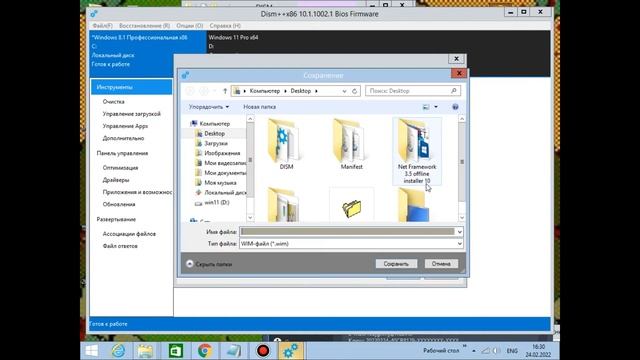640x360 pixels.
Task: Click ENG language indicator in tray
Action: pos(512,351)
